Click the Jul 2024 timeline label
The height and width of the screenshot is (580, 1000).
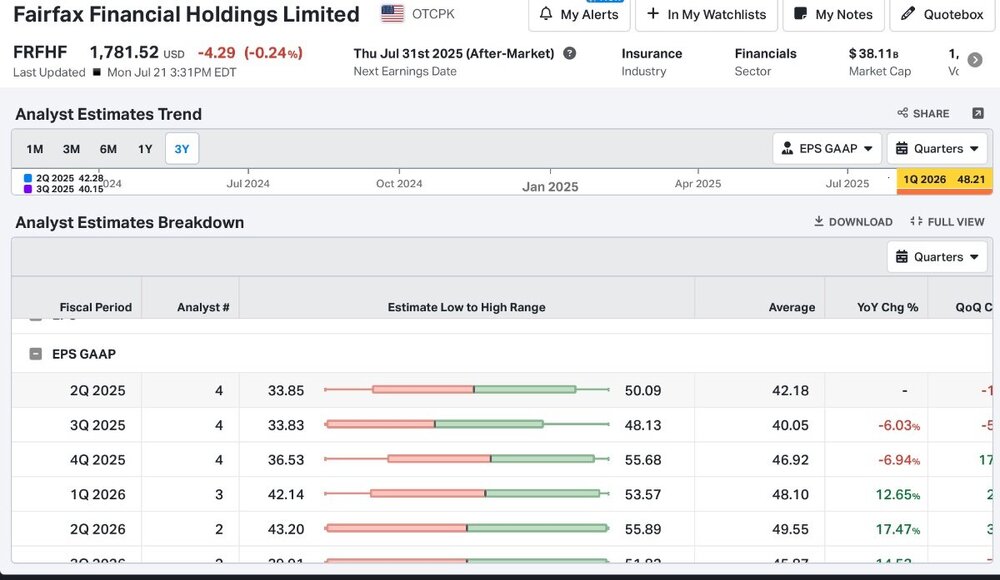(x=248, y=184)
